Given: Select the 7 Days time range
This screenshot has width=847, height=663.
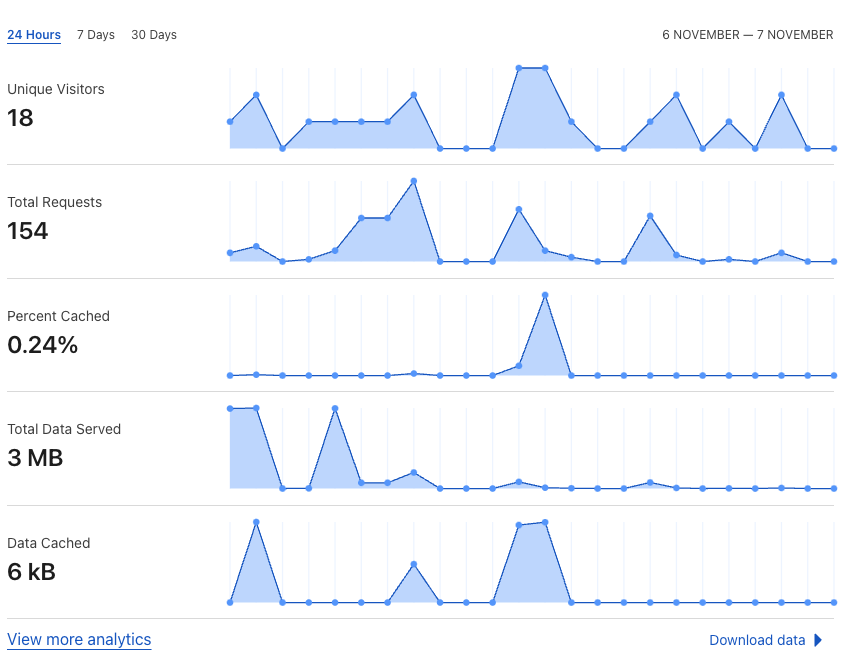Looking at the screenshot, I should coord(96,35).
